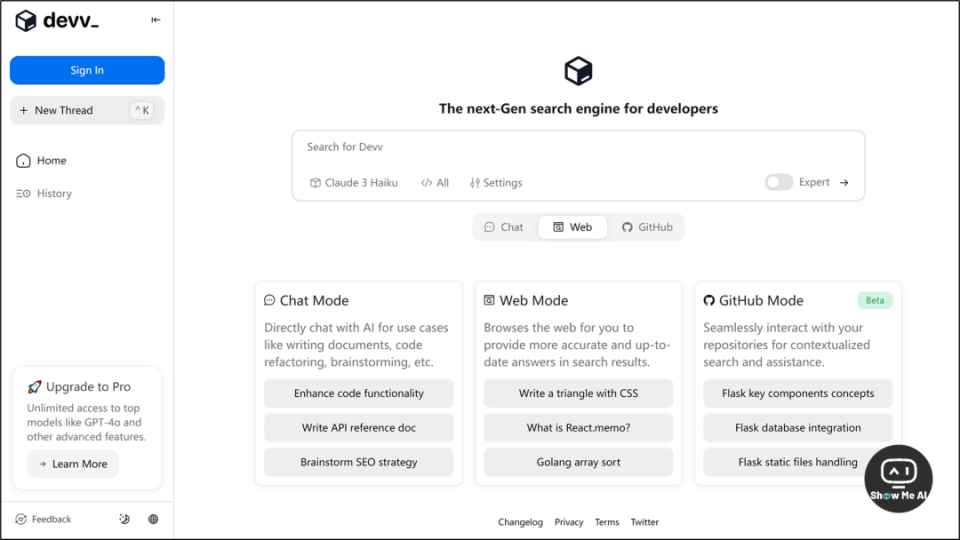Go to Home in sidebar
Screen dimensions: 960x540
(x=41, y=160)
